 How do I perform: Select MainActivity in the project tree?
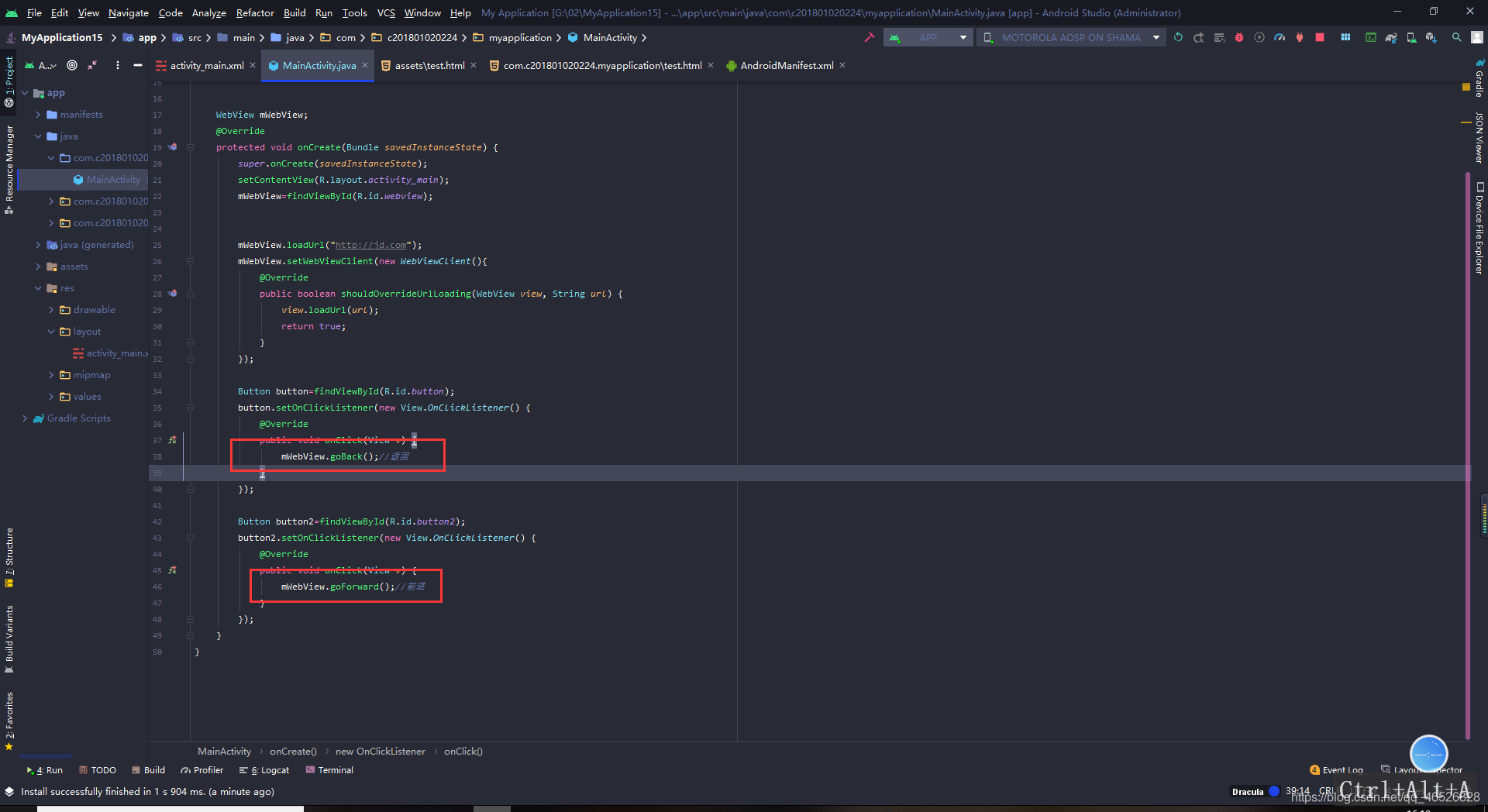pyautogui.click(x=113, y=180)
